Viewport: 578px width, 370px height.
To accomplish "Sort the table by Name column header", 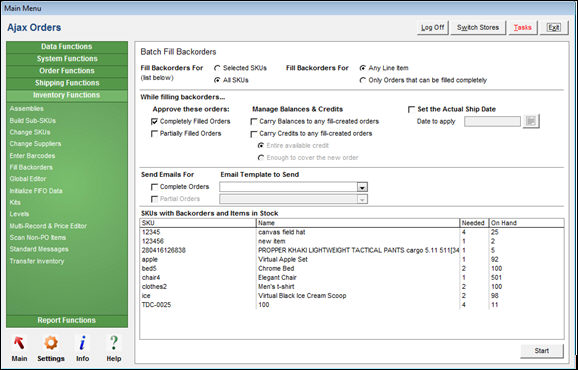I will [358, 223].
